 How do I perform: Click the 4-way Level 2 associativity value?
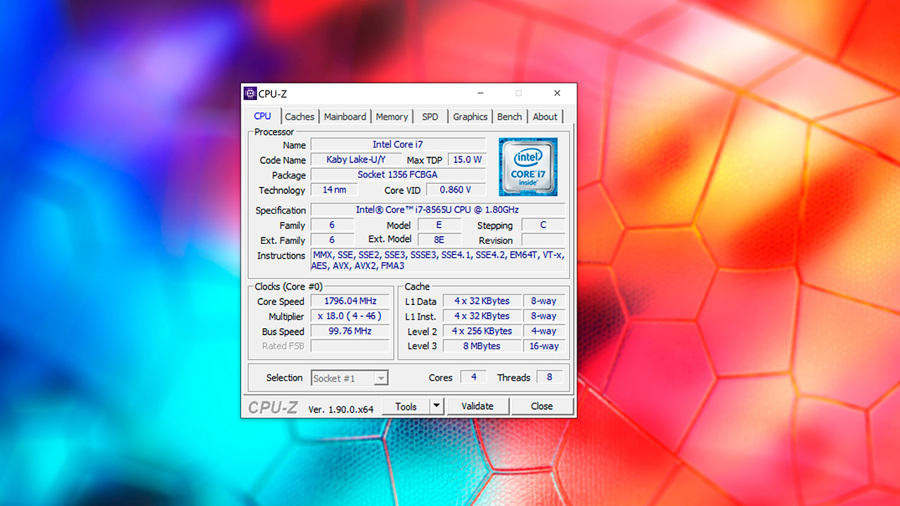coord(544,331)
